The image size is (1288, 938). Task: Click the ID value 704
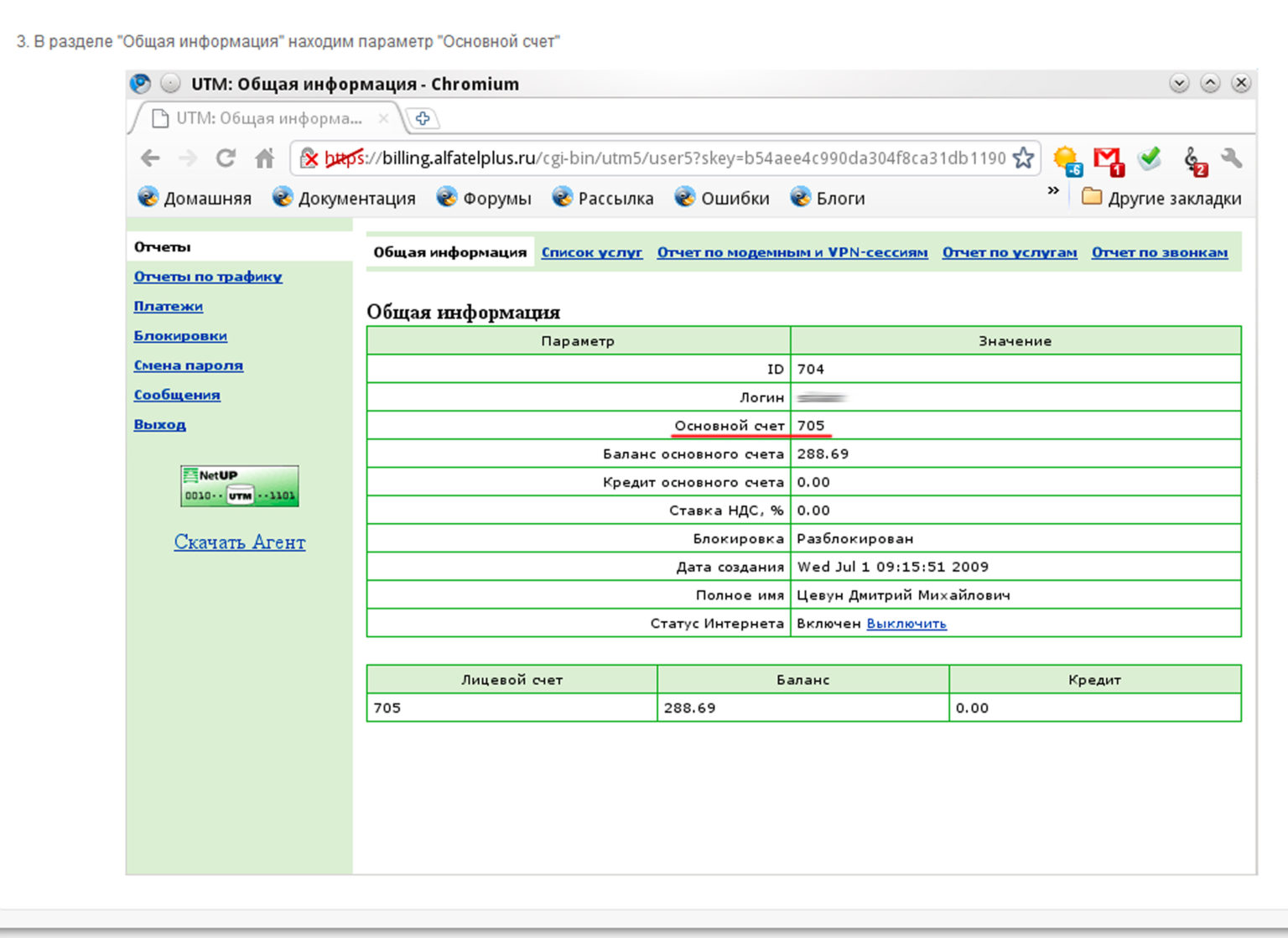(x=811, y=369)
